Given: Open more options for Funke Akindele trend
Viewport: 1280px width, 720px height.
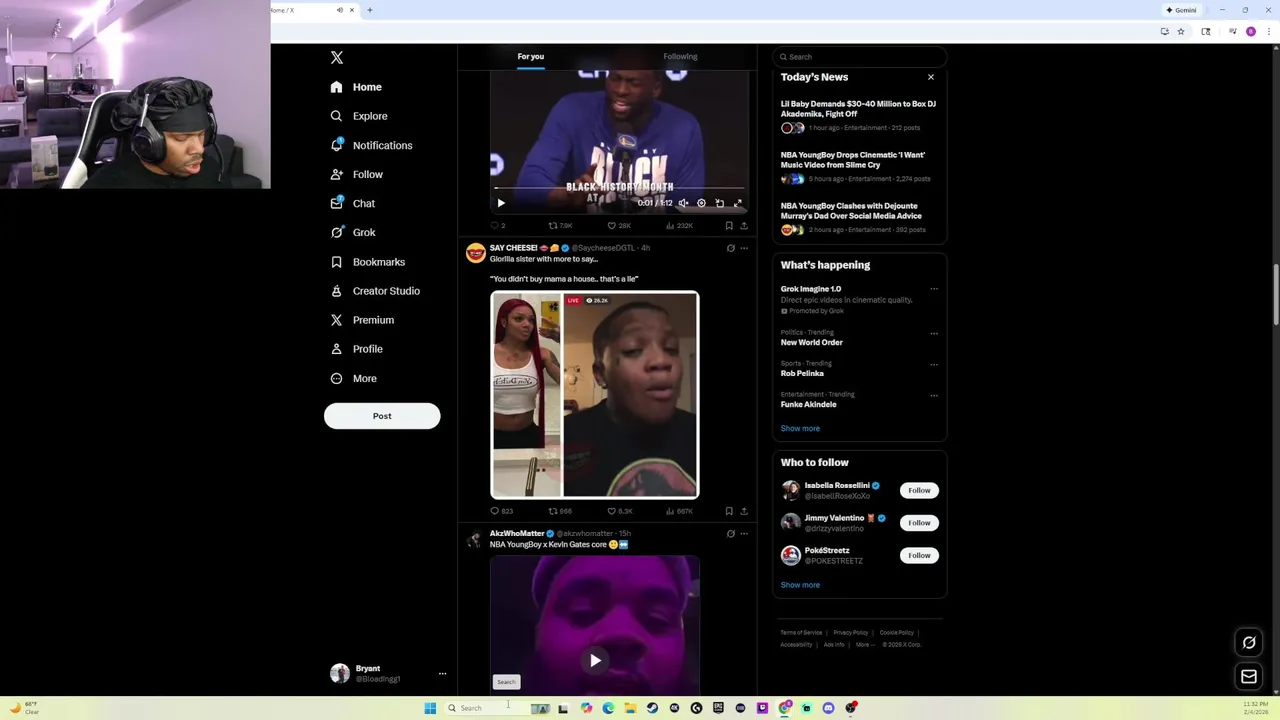Looking at the screenshot, I should [934, 395].
